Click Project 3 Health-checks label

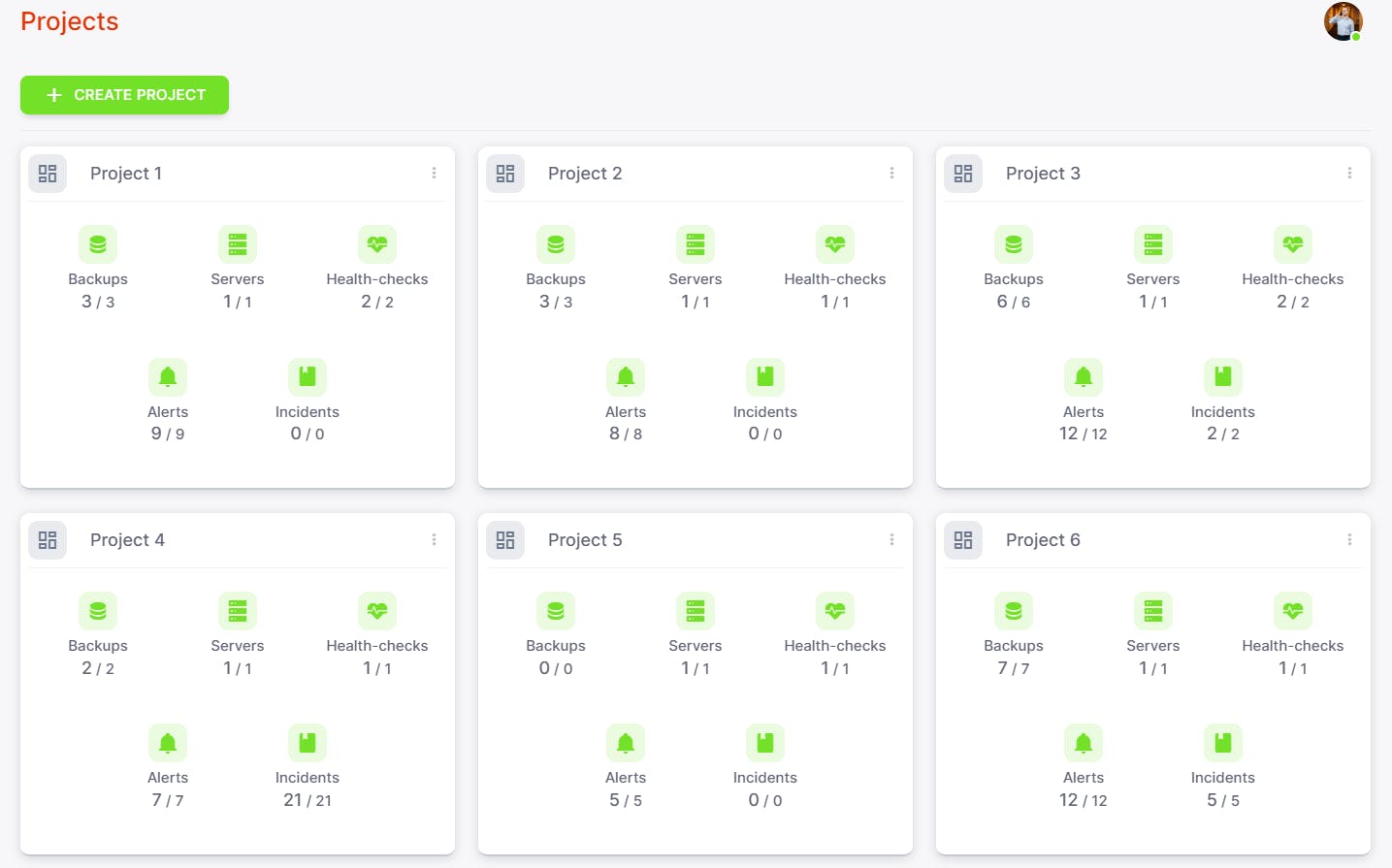(1293, 279)
